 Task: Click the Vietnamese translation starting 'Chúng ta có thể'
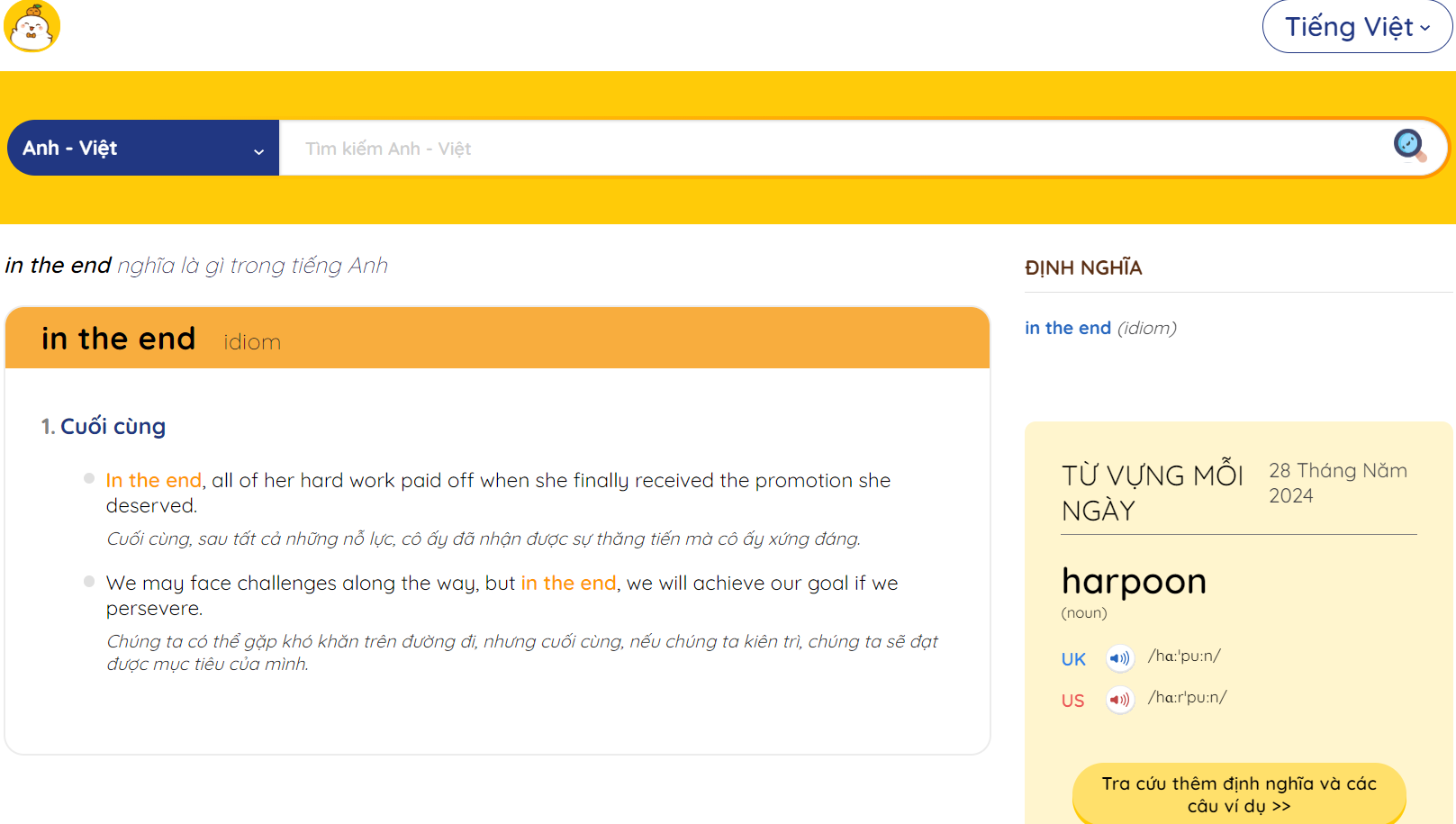coord(522,652)
